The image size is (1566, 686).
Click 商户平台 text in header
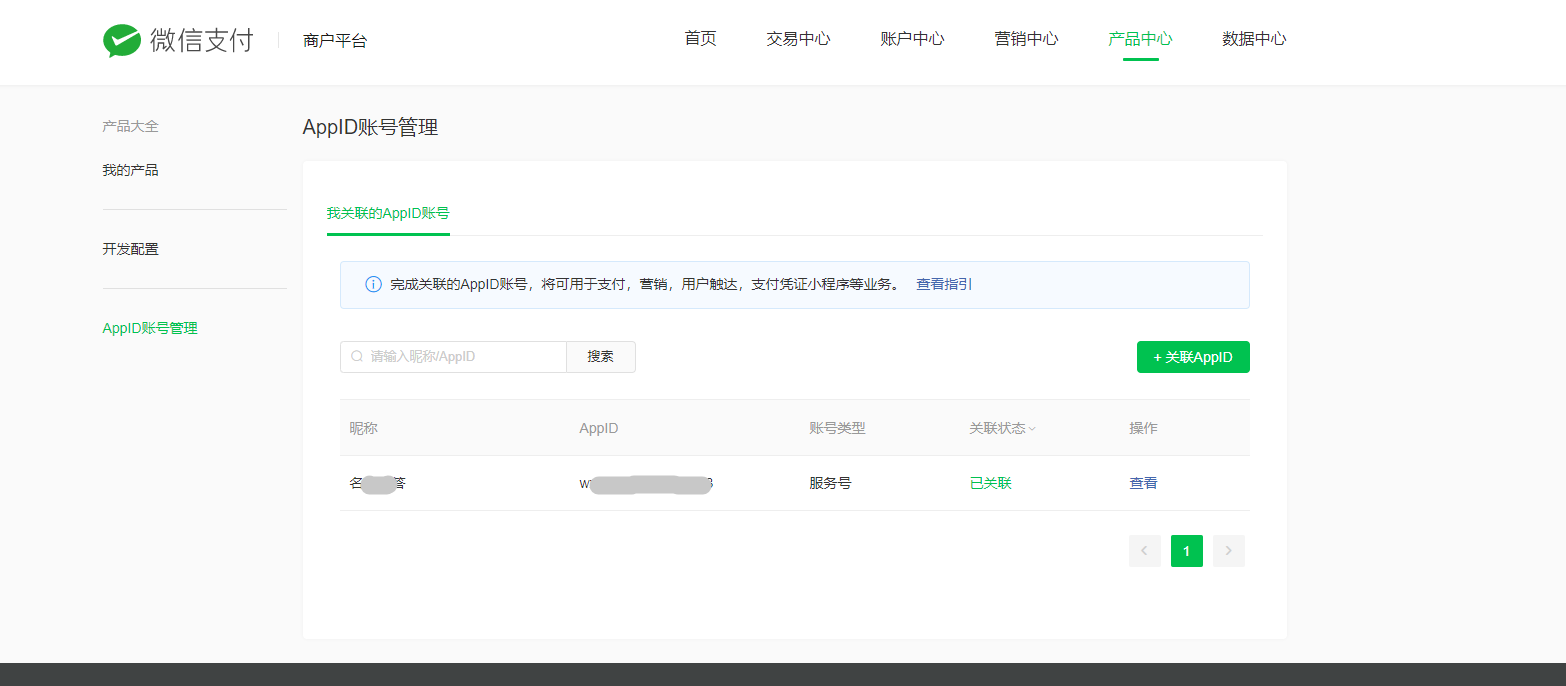click(x=335, y=41)
